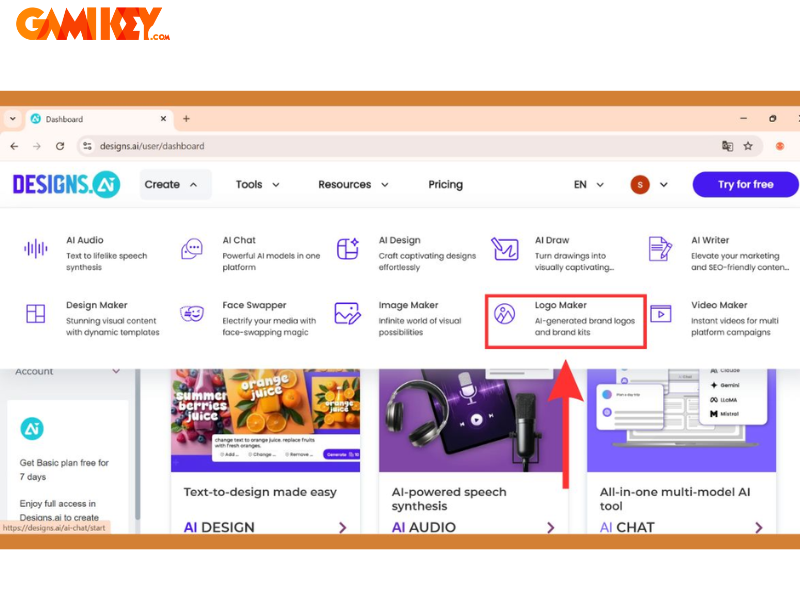Image resolution: width=800 pixels, height=600 pixels.
Task: Click the Logo Maker icon
Action: pyautogui.click(x=504, y=314)
